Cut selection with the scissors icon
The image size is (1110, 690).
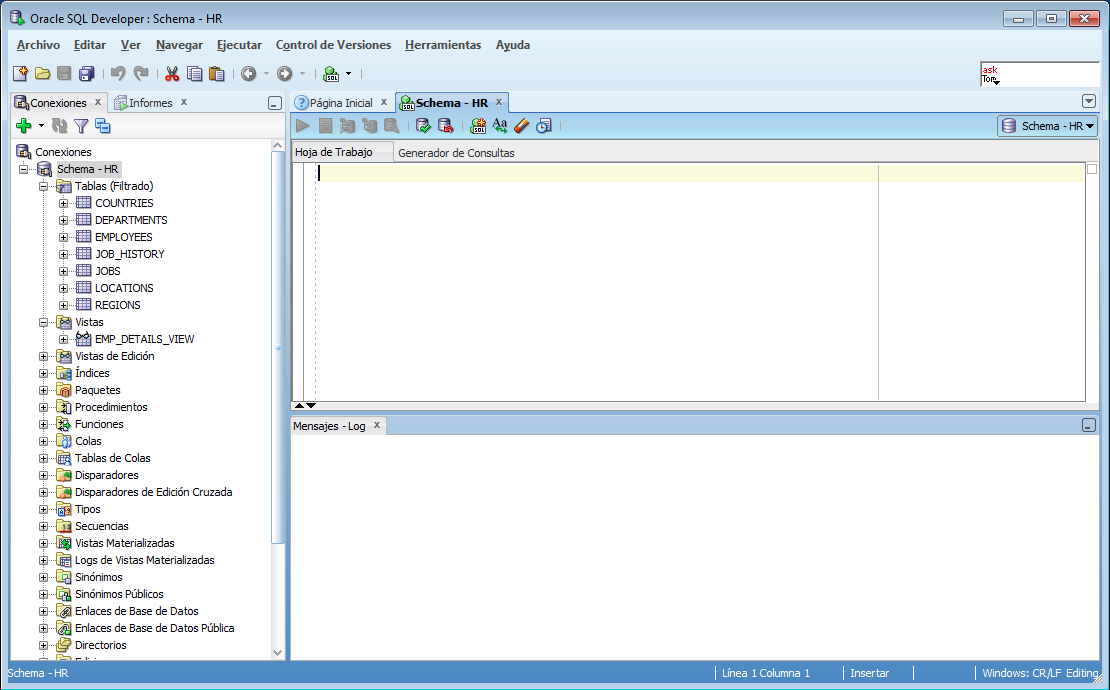171,73
